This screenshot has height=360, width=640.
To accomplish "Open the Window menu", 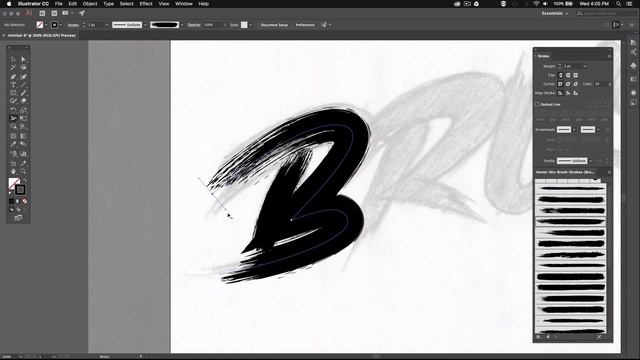I will tap(184, 4).
